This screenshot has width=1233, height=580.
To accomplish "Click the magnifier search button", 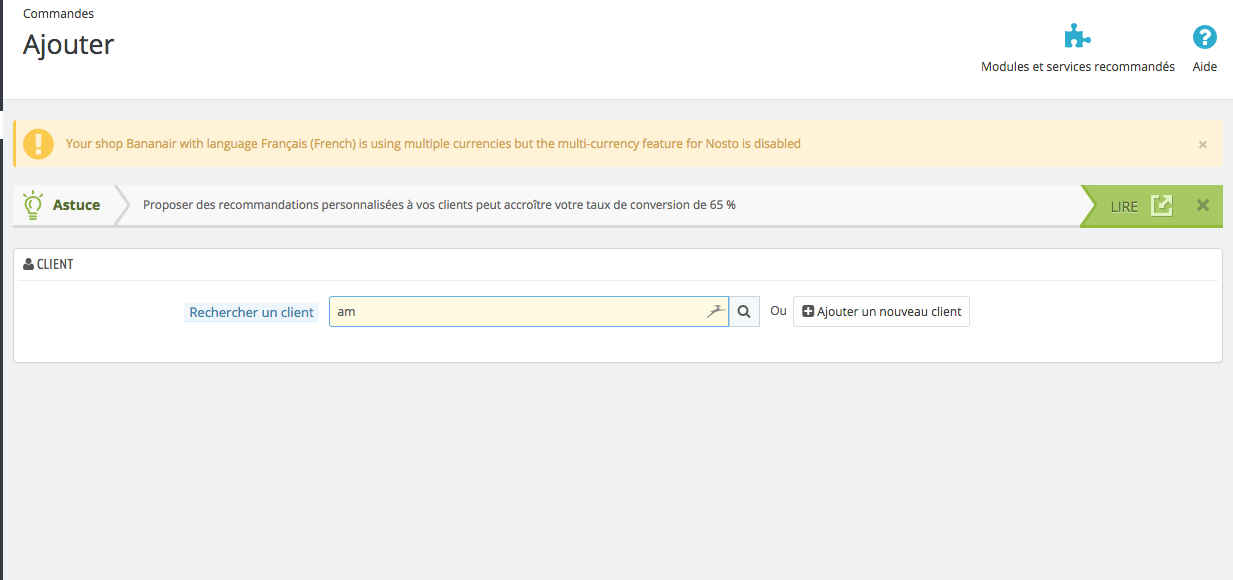I will tap(744, 312).
